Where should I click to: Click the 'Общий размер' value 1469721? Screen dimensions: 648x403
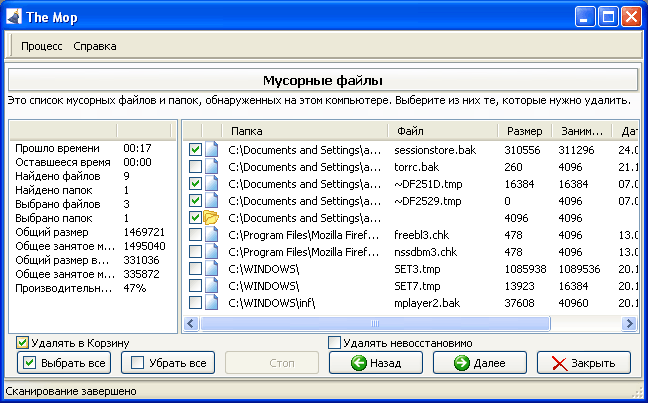click(x=144, y=232)
